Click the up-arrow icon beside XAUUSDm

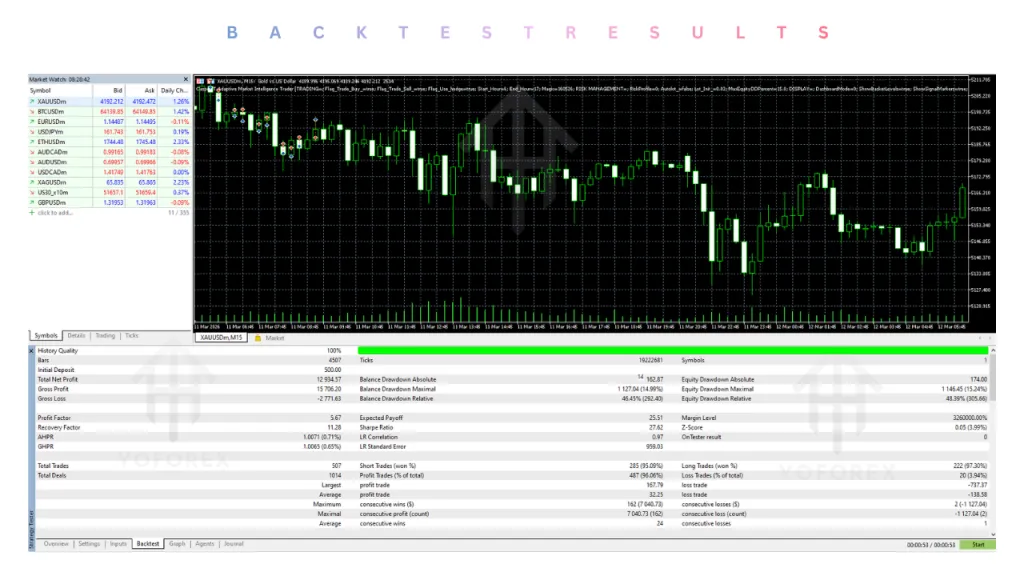(x=32, y=102)
